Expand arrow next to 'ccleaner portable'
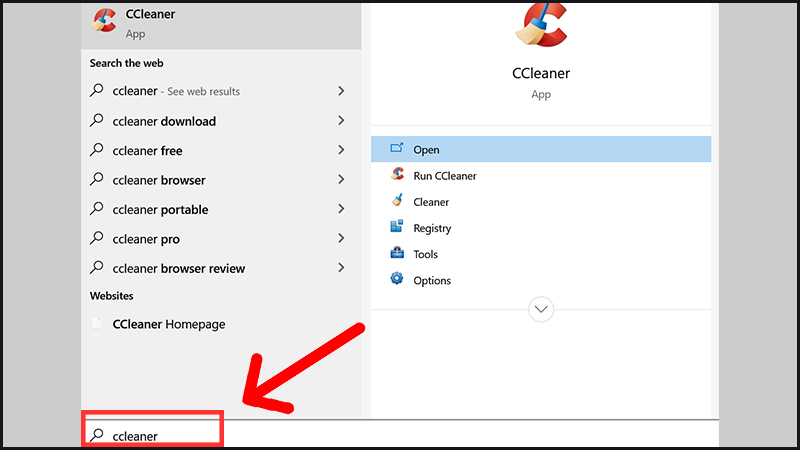Image resolution: width=800 pixels, height=450 pixels. point(341,209)
